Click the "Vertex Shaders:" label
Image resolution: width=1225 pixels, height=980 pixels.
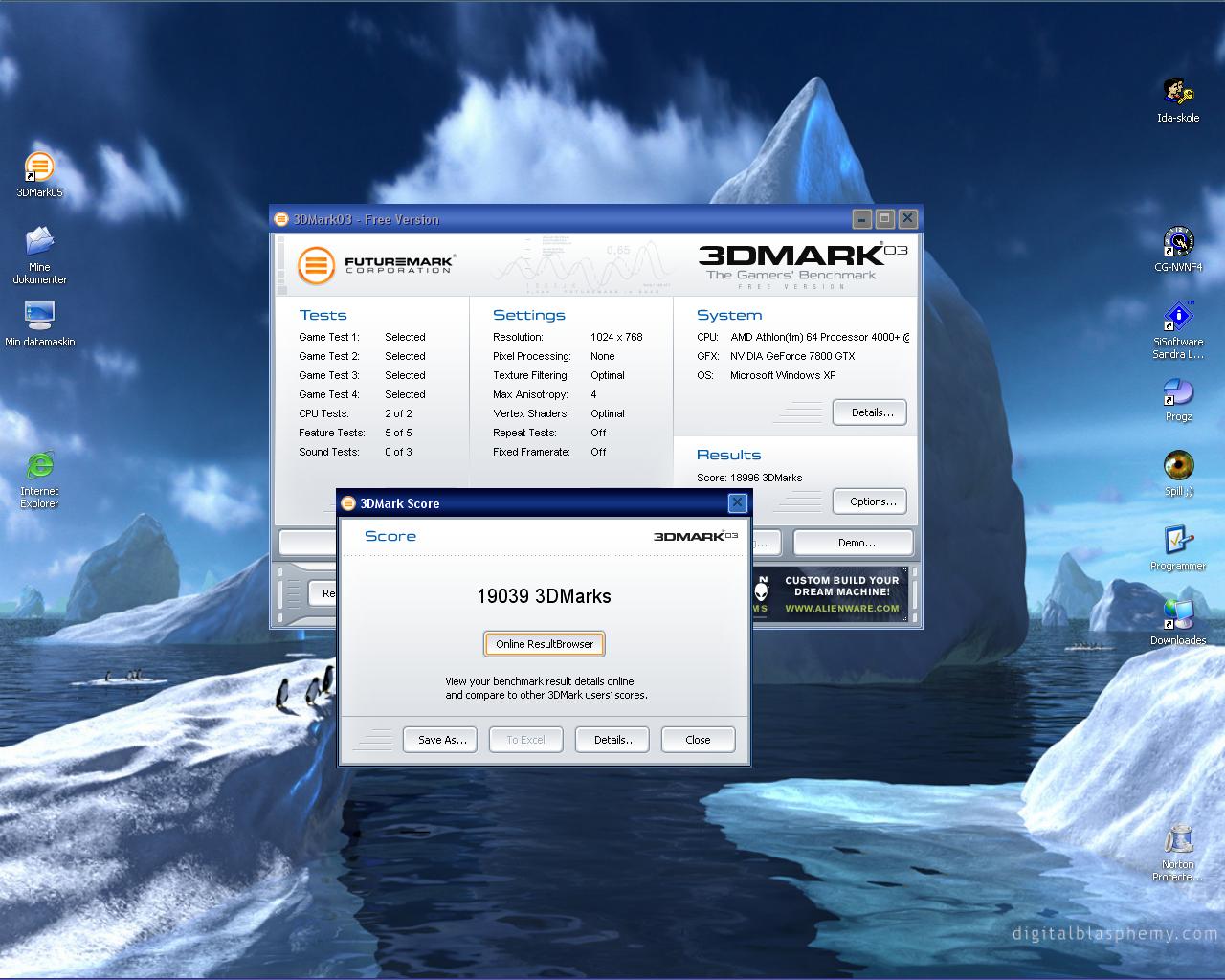point(531,413)
